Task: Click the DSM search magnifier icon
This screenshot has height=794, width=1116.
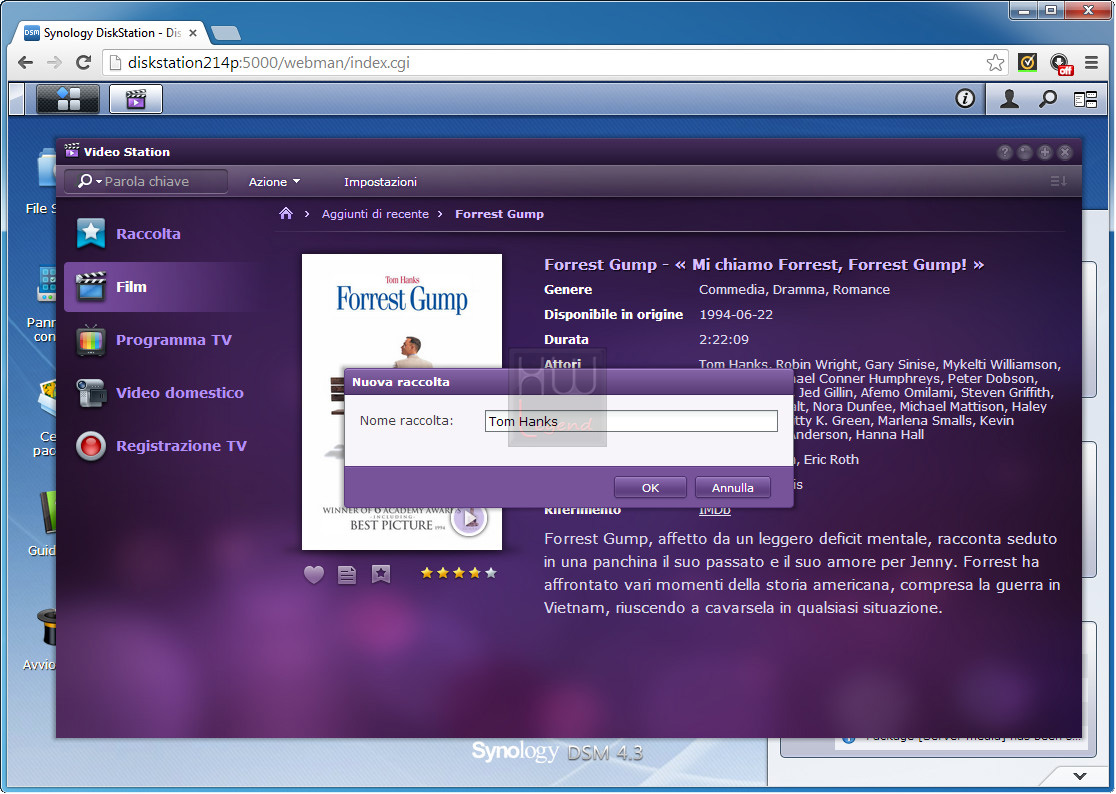Action: click(1047, 99)
